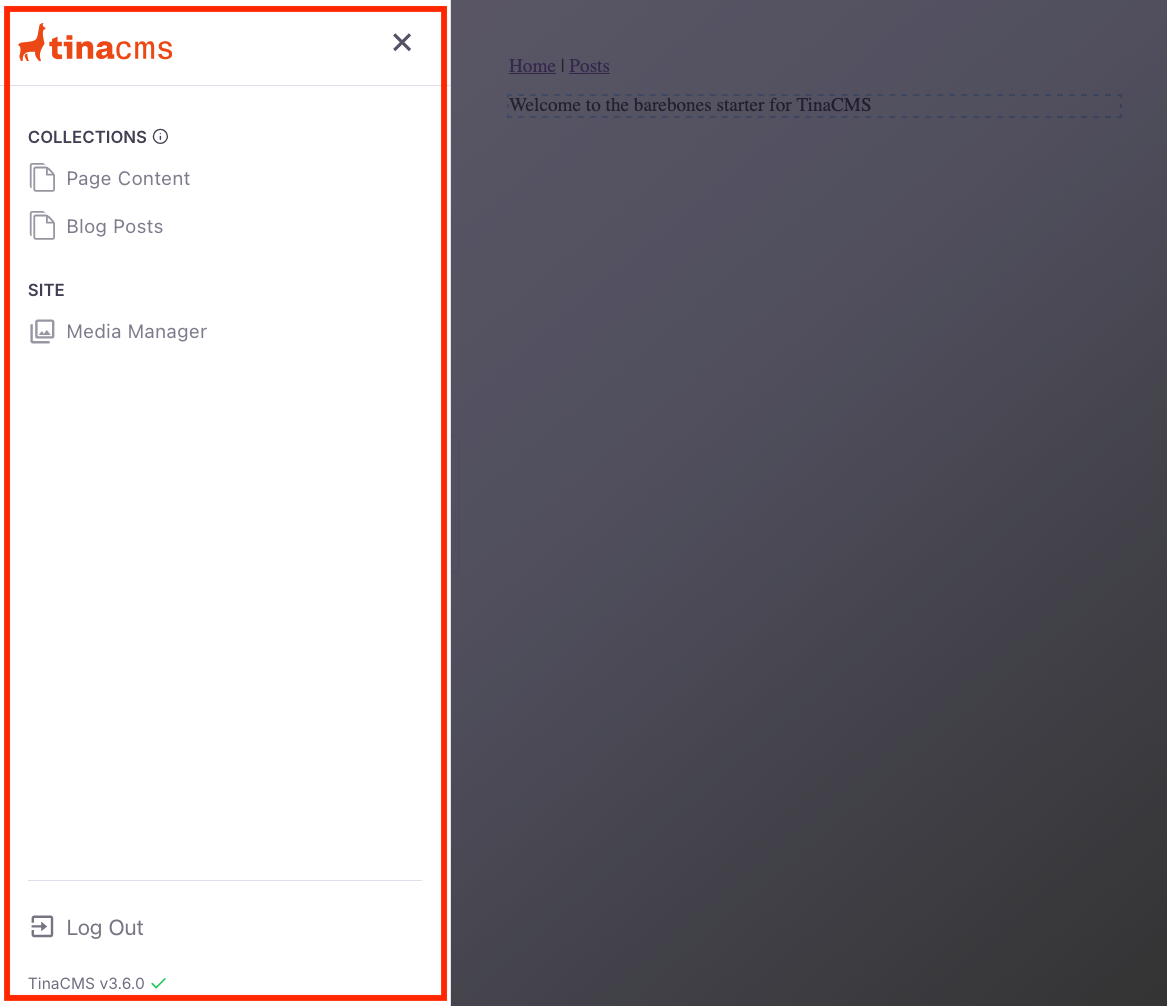Click the Blog Posts document icon

[42, 226]
